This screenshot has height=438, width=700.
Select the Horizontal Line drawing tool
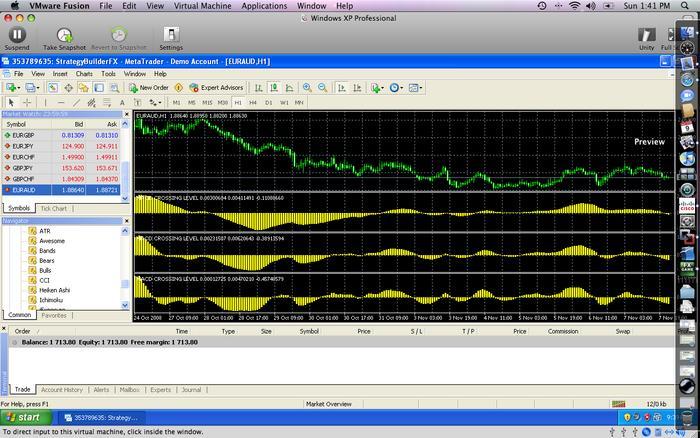click(61, 103)
